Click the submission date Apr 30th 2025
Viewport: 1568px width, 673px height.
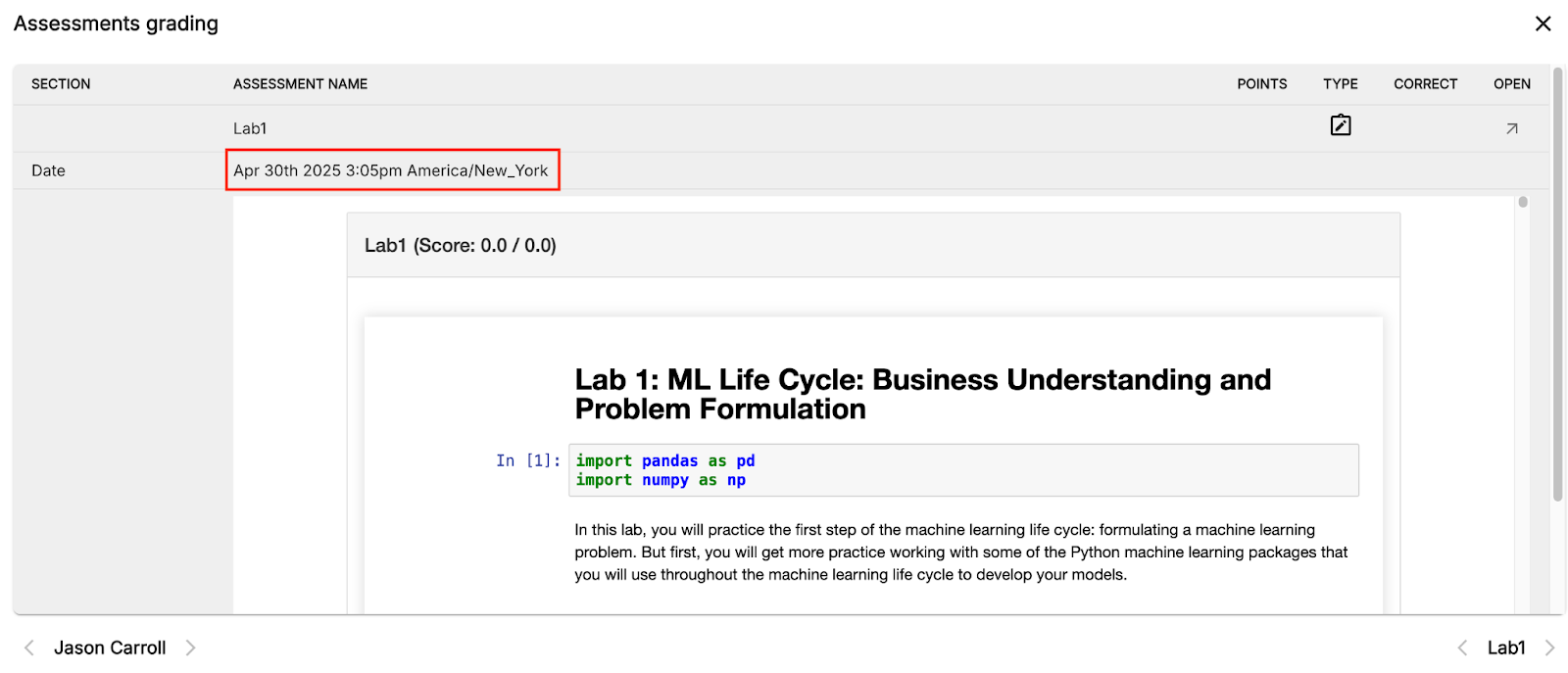coord(391,170)
